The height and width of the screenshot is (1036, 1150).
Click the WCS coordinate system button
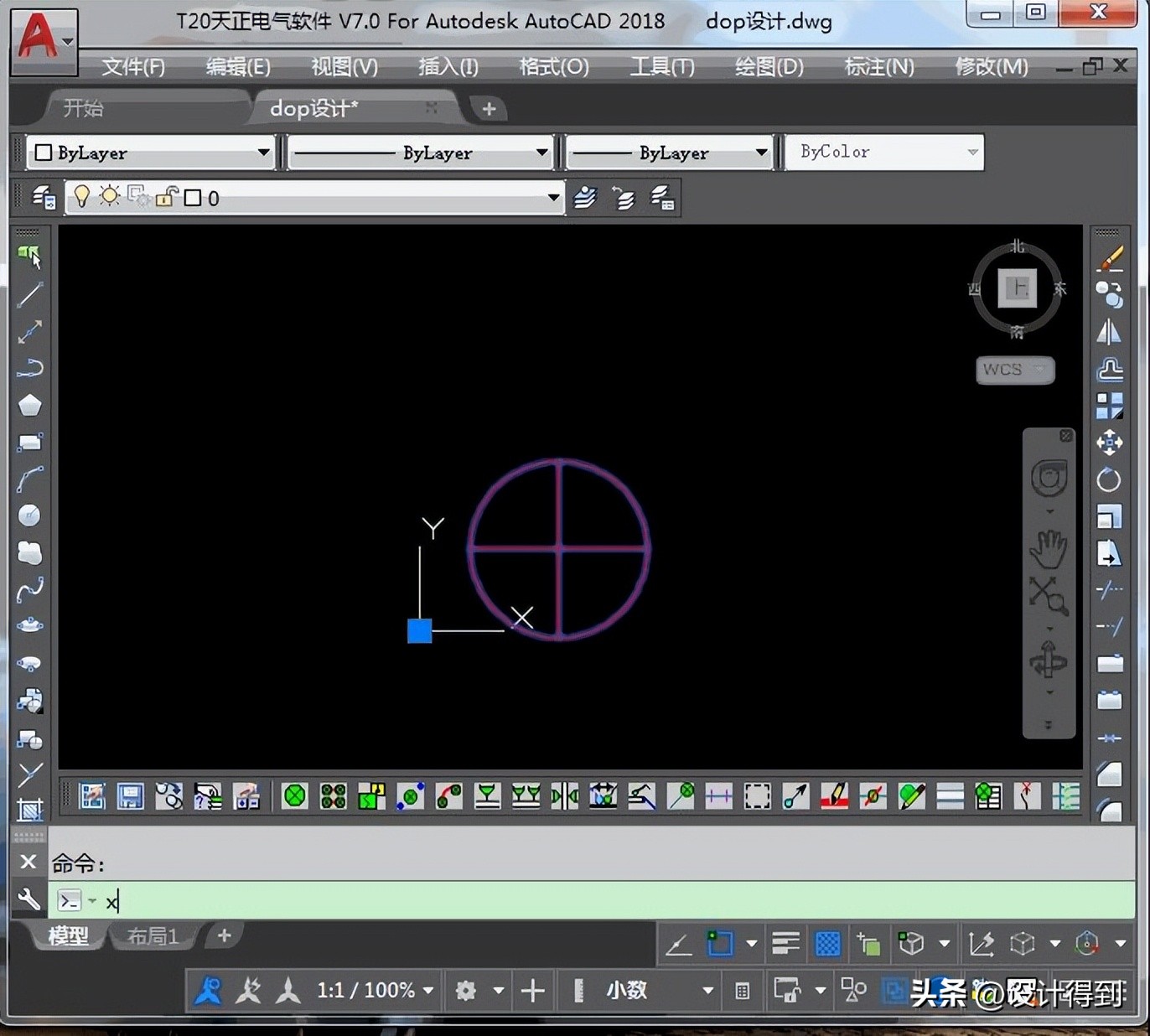pos(1014,370)
